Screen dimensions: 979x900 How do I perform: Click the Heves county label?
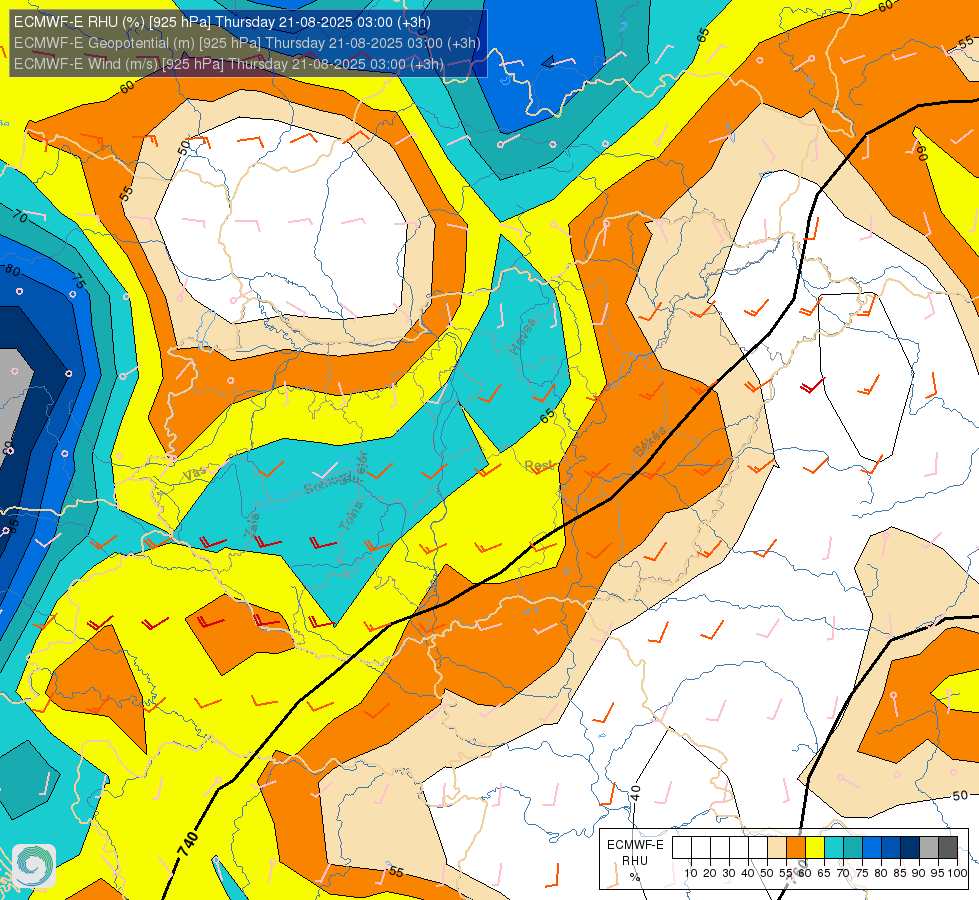click(523, 335)
